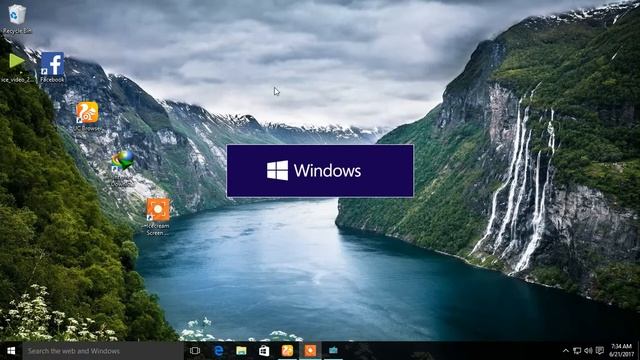Open Task View from the taskbar
Viewport: 640px width, 360px height.
point(195,351)
